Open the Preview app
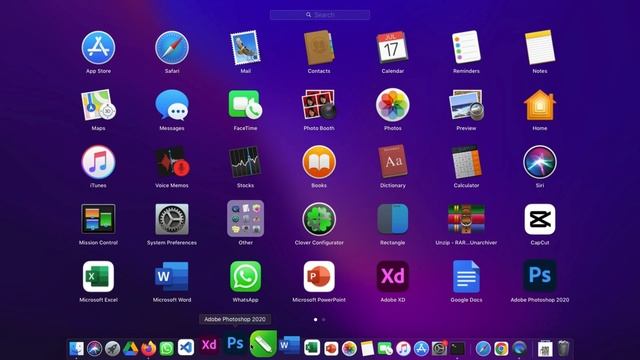The width and height of the screenshot is (640, 360). click(466, 105)
